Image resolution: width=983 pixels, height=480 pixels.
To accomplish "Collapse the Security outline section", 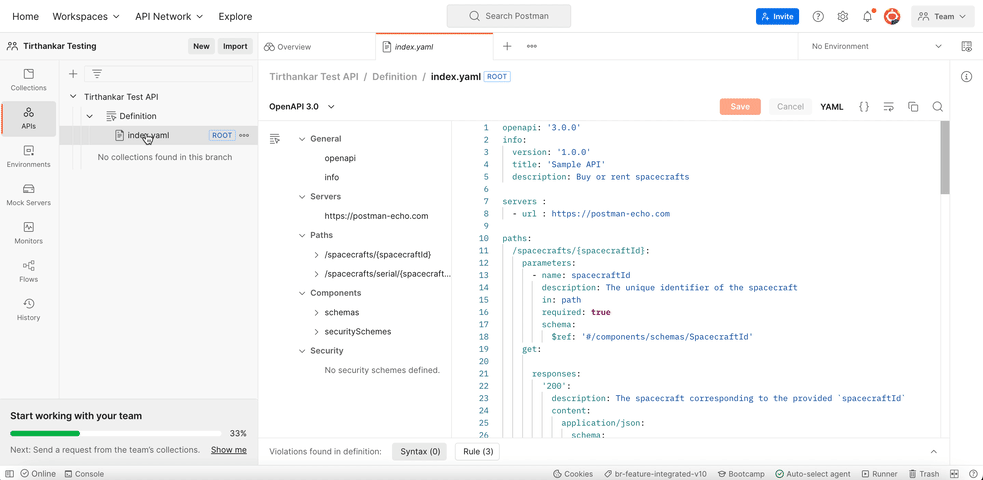I will point(302,351).
